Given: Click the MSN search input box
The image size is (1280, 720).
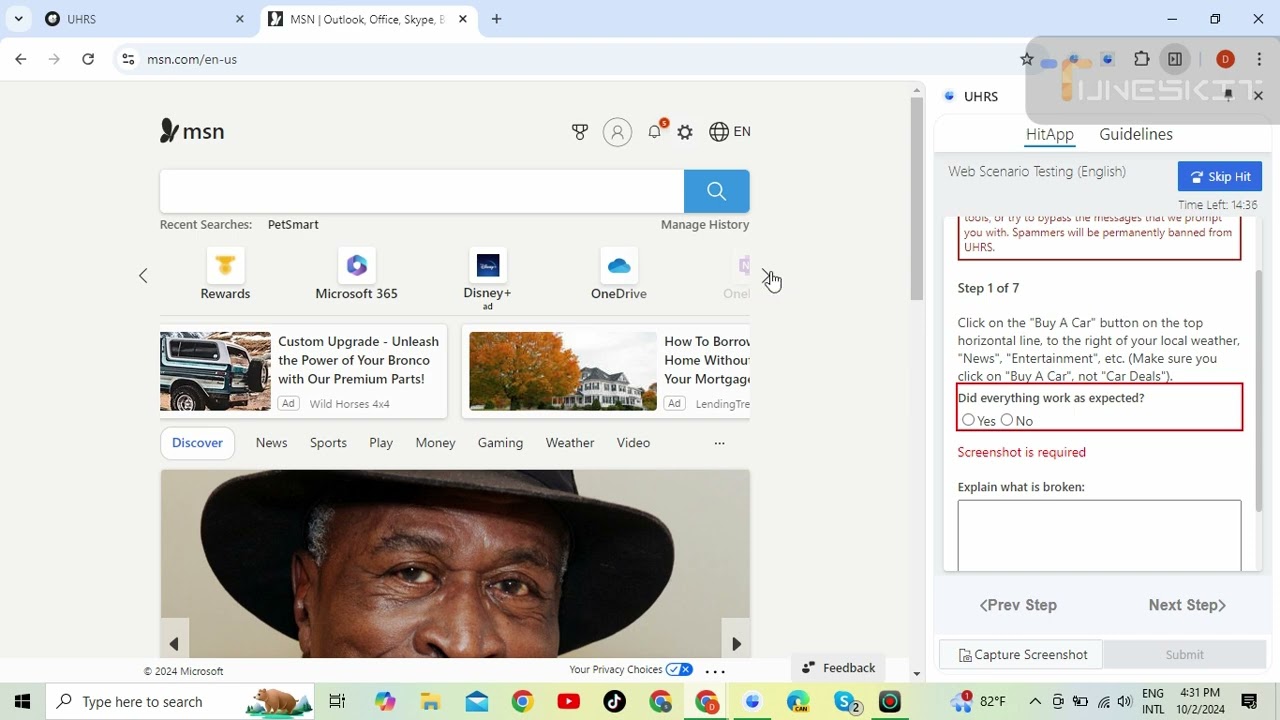Looking at the screenshot, I should pos(422,191).
